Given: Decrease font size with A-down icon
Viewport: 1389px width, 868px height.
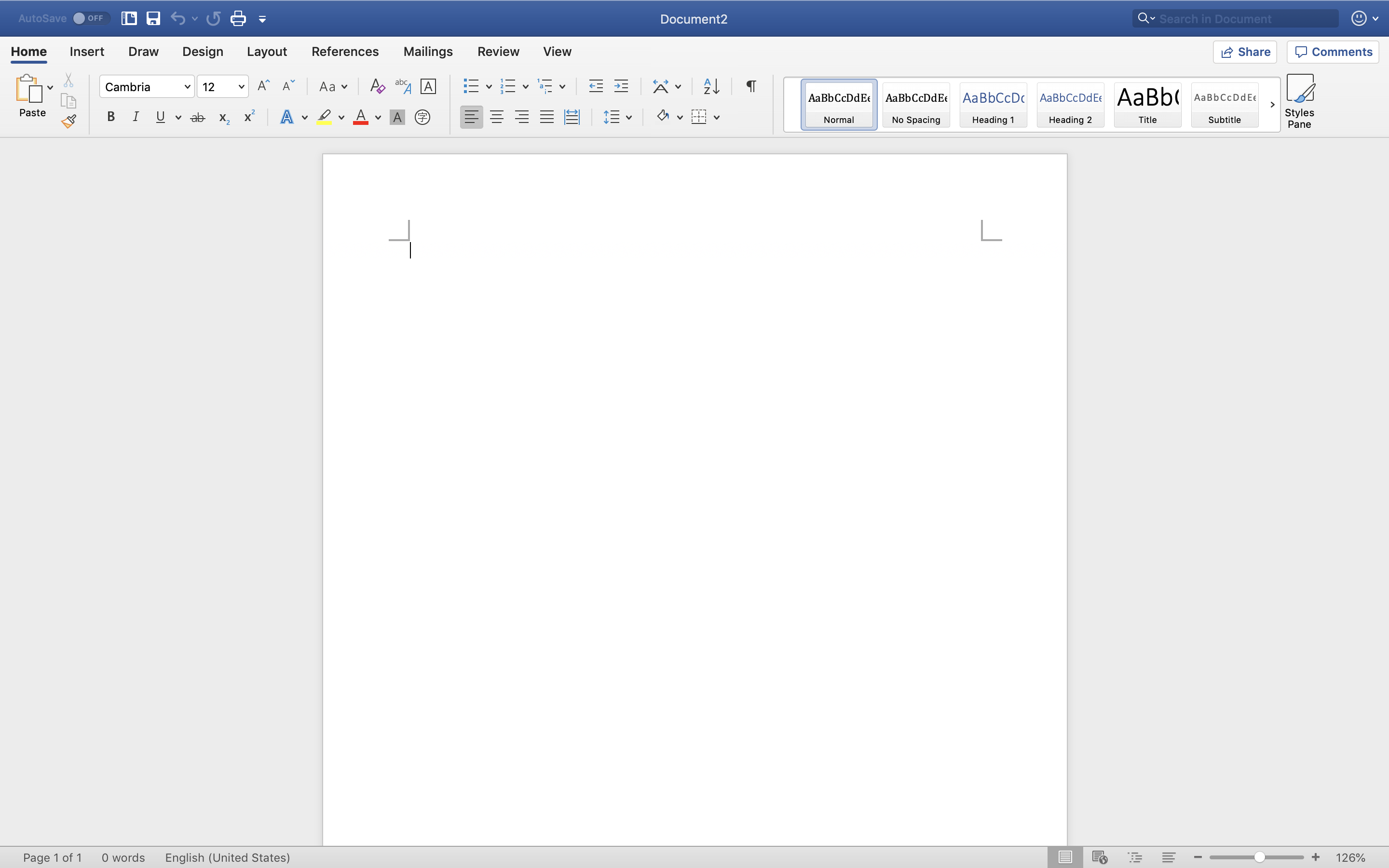Looking at the screenshot, I should 288,86.
